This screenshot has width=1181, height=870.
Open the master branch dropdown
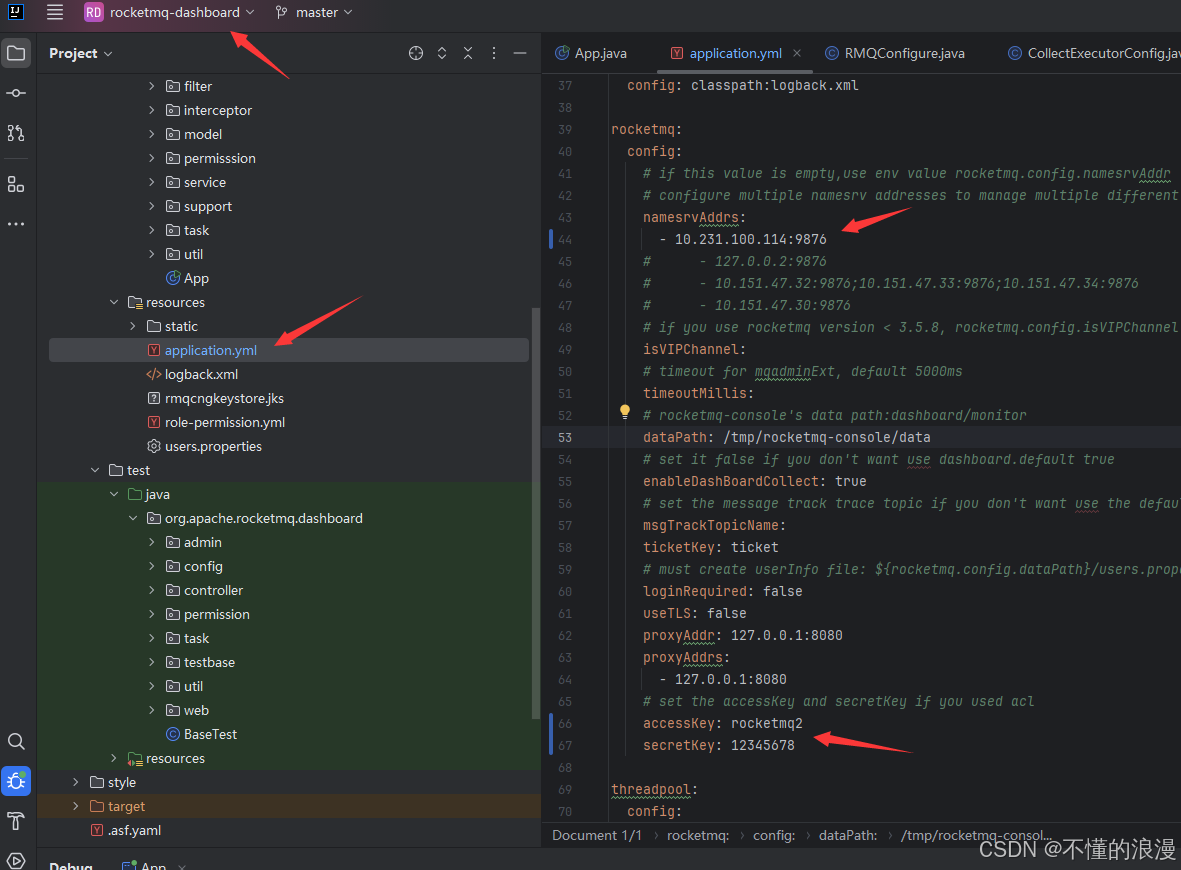click(x=314, y=12)
